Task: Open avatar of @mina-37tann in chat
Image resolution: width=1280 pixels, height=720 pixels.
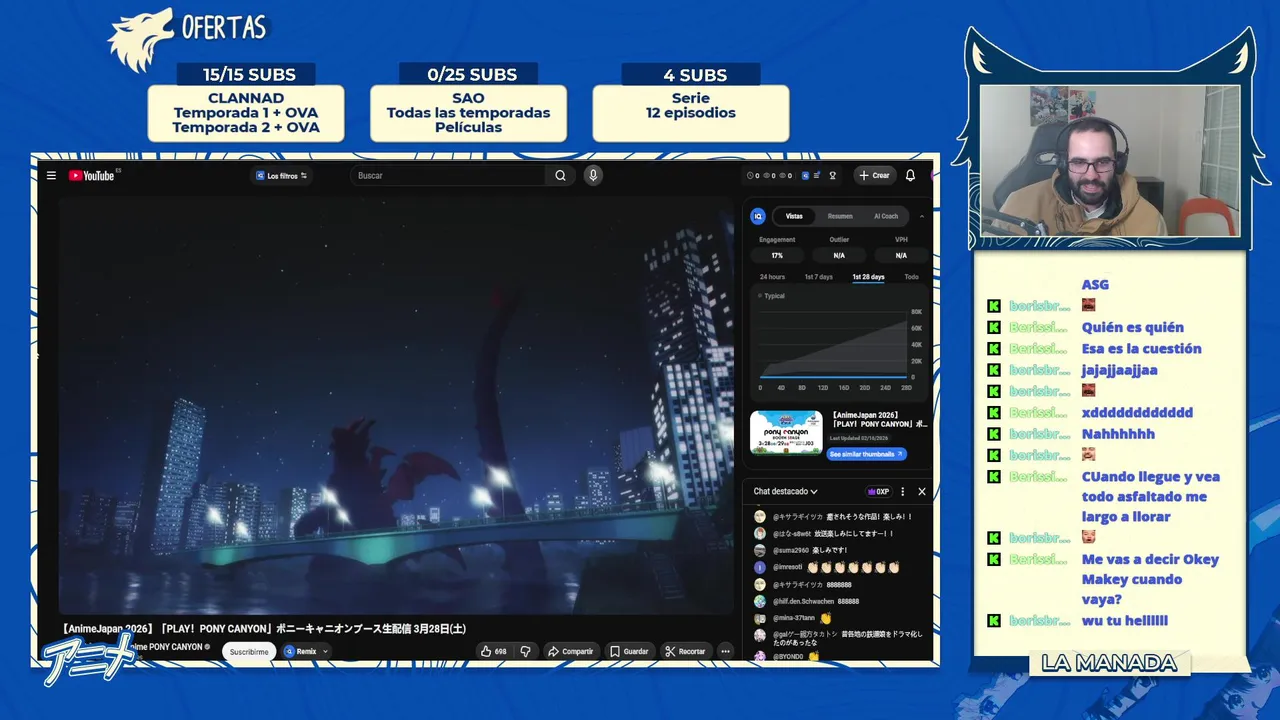Action: [x=760, y=618]
